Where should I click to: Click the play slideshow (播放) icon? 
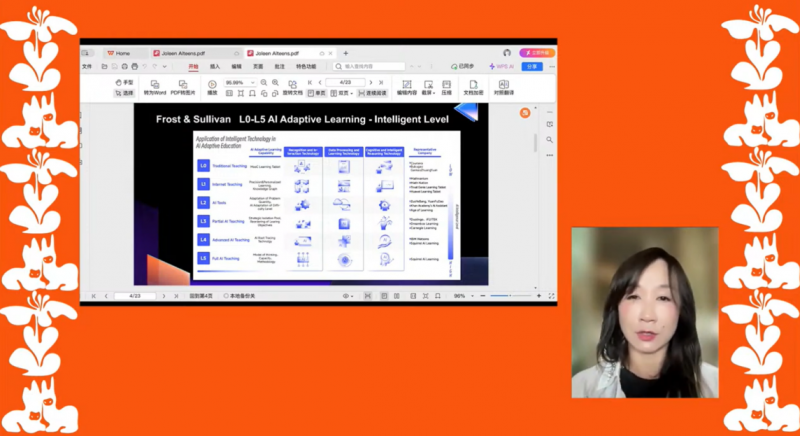coord(212,84)
